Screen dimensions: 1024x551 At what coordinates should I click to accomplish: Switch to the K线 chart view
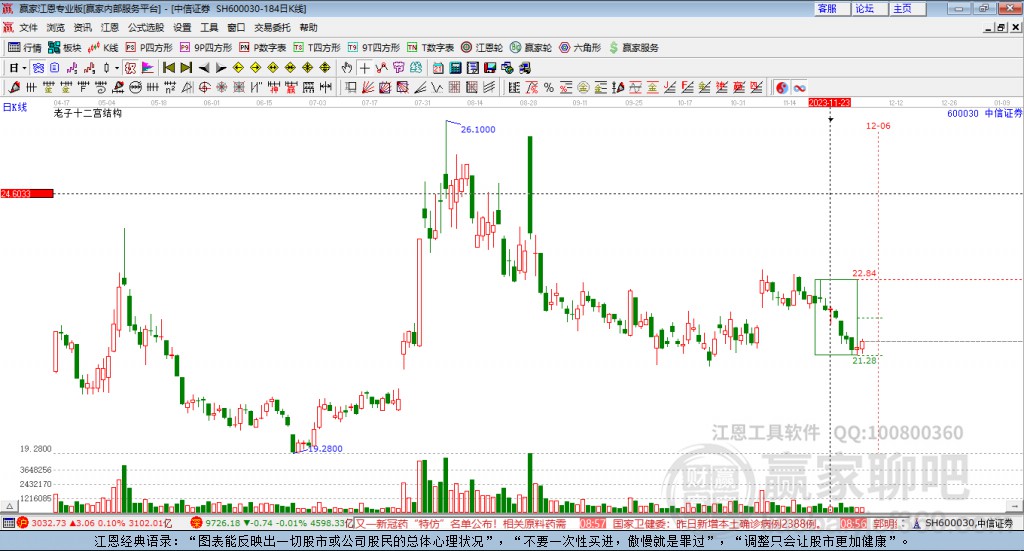pyautogui.click(x=103, y=48)
